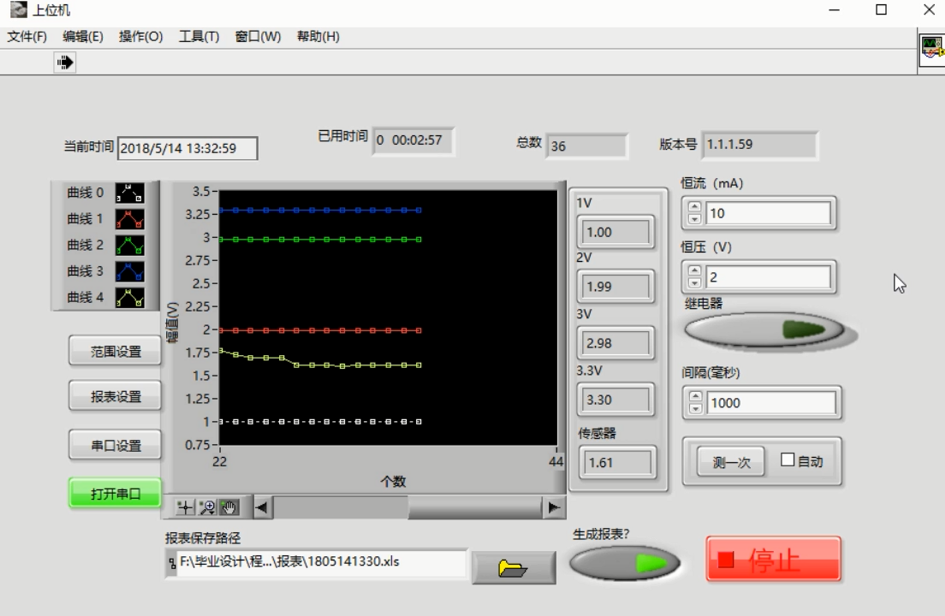Increase the 恒流 (mA) value with up arrow

coord(695,208)
